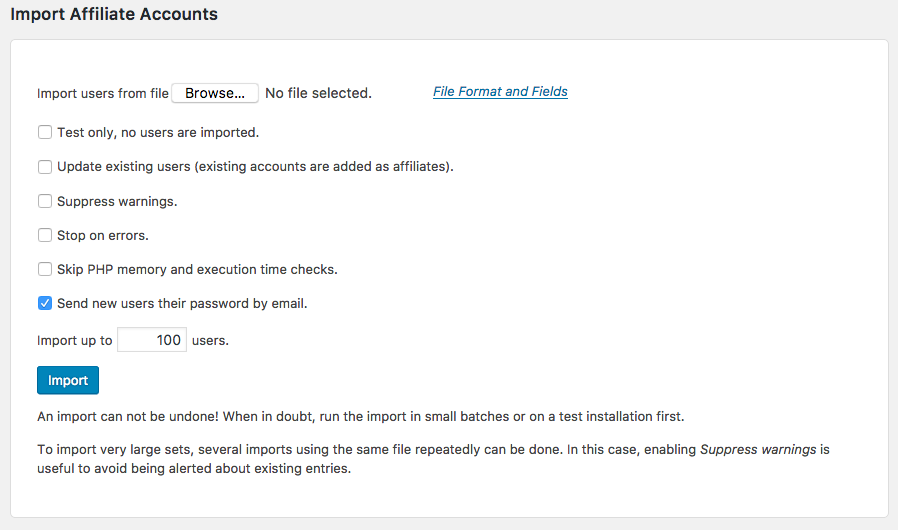Click the Browse... file button
The height and width of the screenshot is (530, 898).
[215, 93]
